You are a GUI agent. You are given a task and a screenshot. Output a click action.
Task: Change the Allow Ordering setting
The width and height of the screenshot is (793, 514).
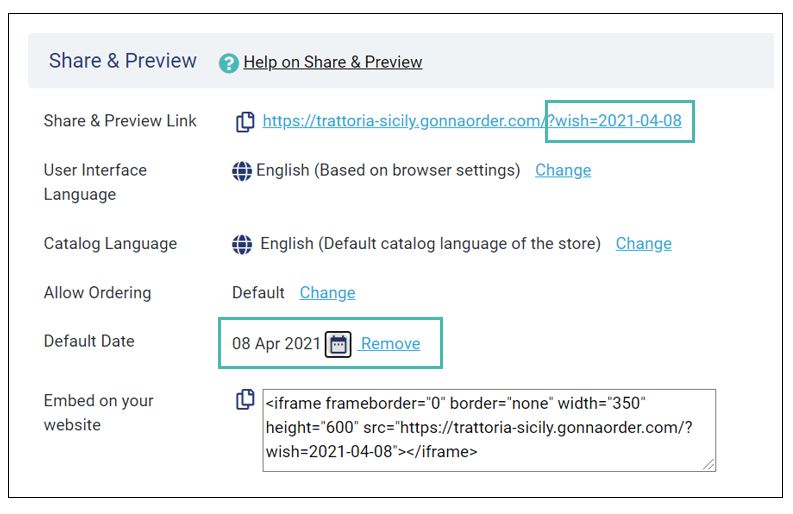pos(327,292)
